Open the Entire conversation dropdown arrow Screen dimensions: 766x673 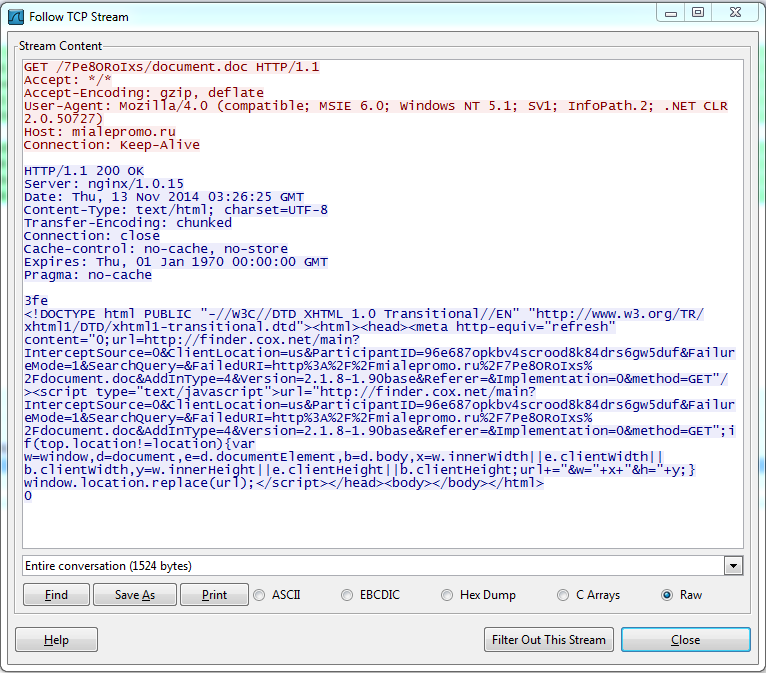tap(733, 566)
